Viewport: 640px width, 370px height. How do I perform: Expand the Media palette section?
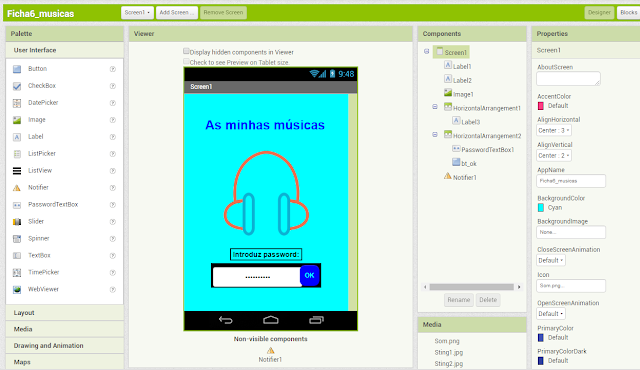pyautogui.click(x=64, y=329)
